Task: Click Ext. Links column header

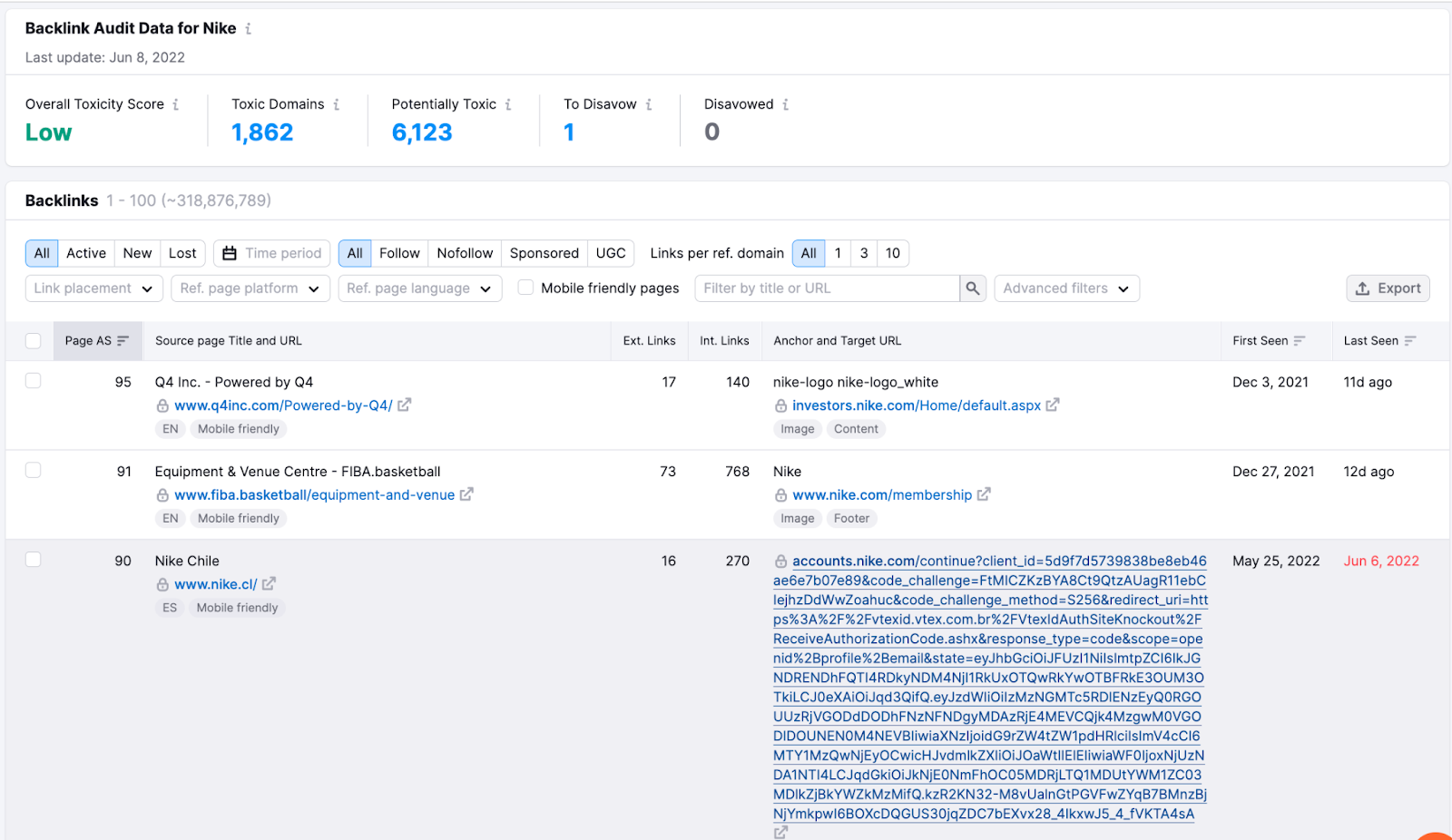Action: pos(649,341)
